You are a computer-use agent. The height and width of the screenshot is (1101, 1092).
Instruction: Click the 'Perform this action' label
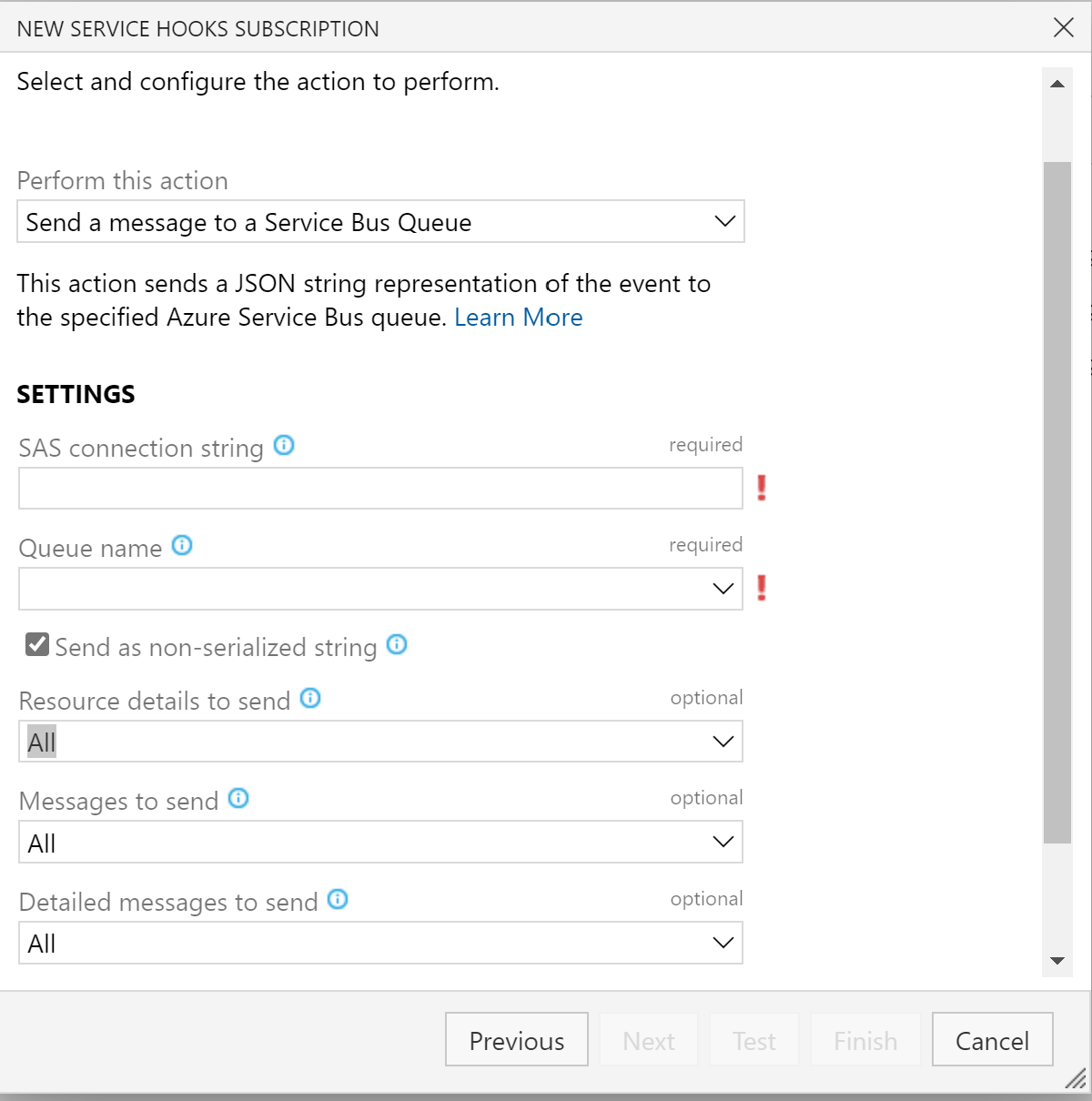tap(123, 180)
